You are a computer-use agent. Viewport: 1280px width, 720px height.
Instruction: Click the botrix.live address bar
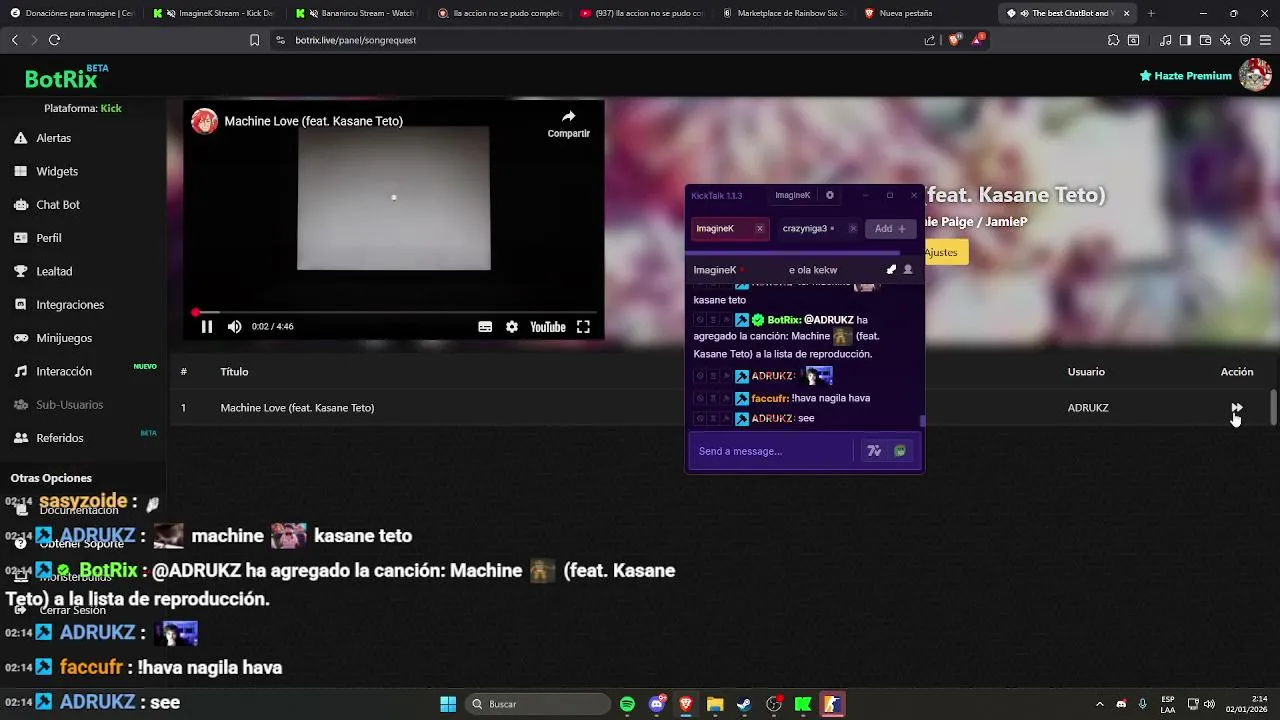(600, 40)
